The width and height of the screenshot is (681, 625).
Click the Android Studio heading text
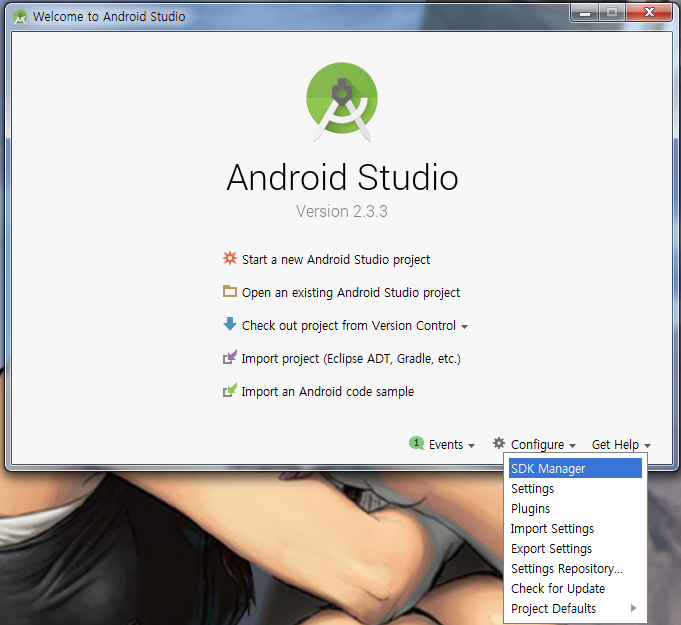click(342, 177)
